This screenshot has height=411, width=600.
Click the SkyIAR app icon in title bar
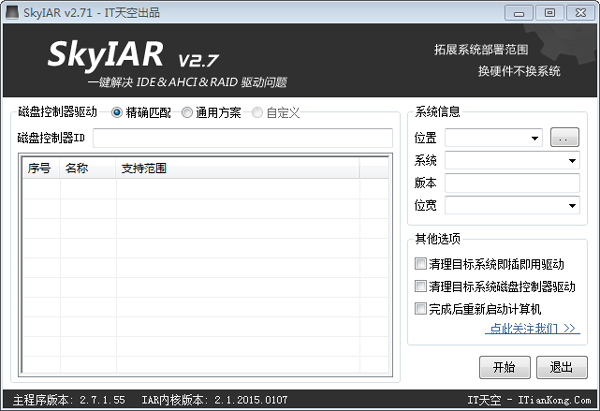tap(12, 12)
